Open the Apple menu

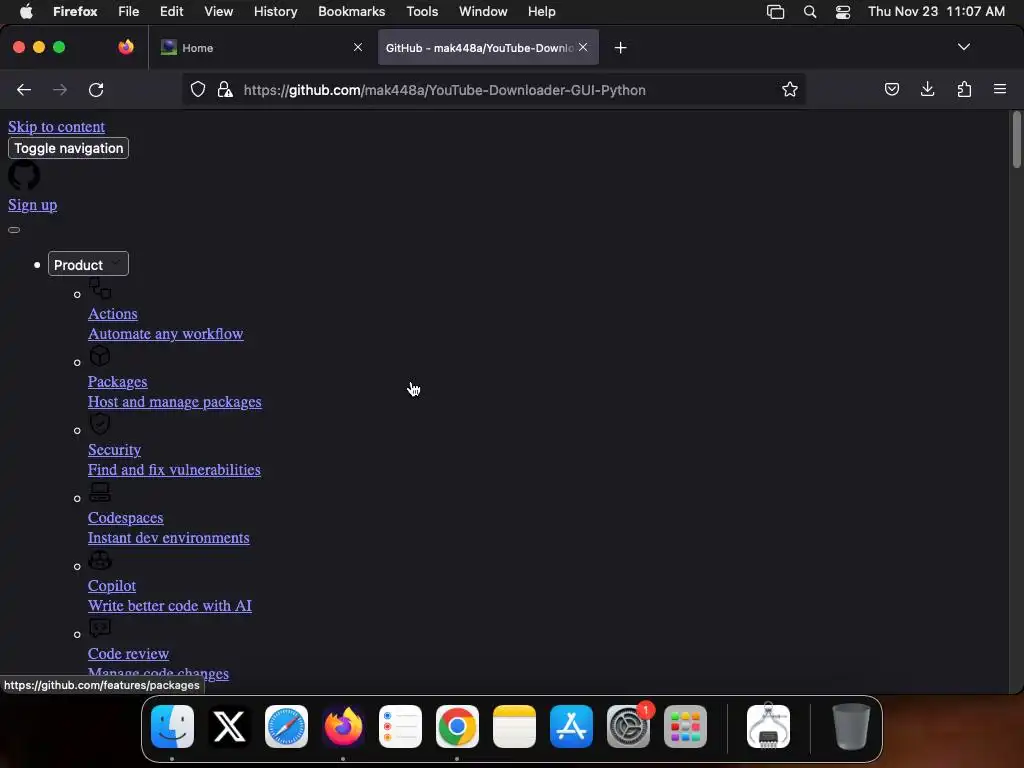pyautogui.click(x=26, y=12)
